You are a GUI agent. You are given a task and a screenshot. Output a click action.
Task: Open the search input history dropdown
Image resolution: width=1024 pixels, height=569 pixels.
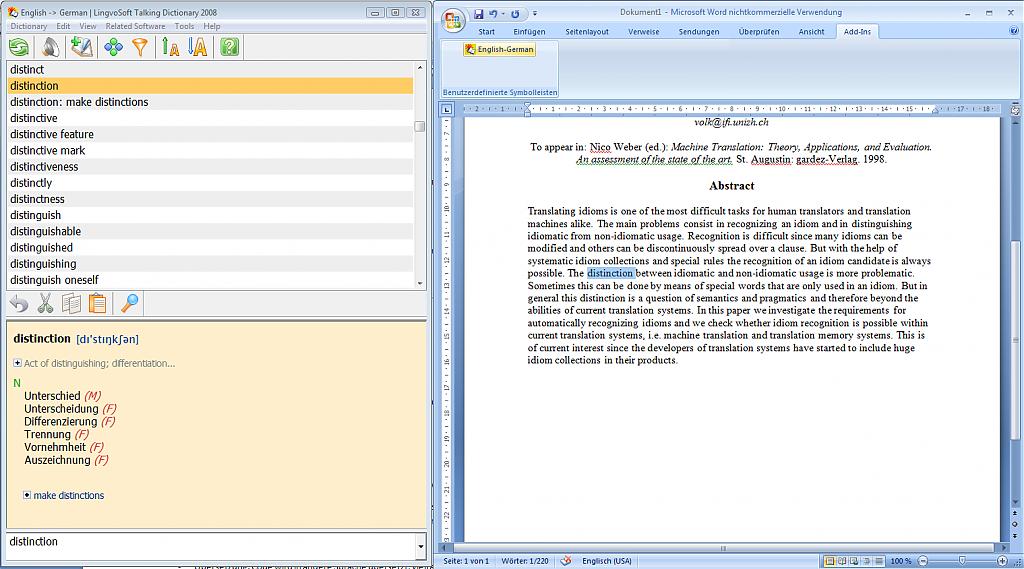(x=420, y=546)
